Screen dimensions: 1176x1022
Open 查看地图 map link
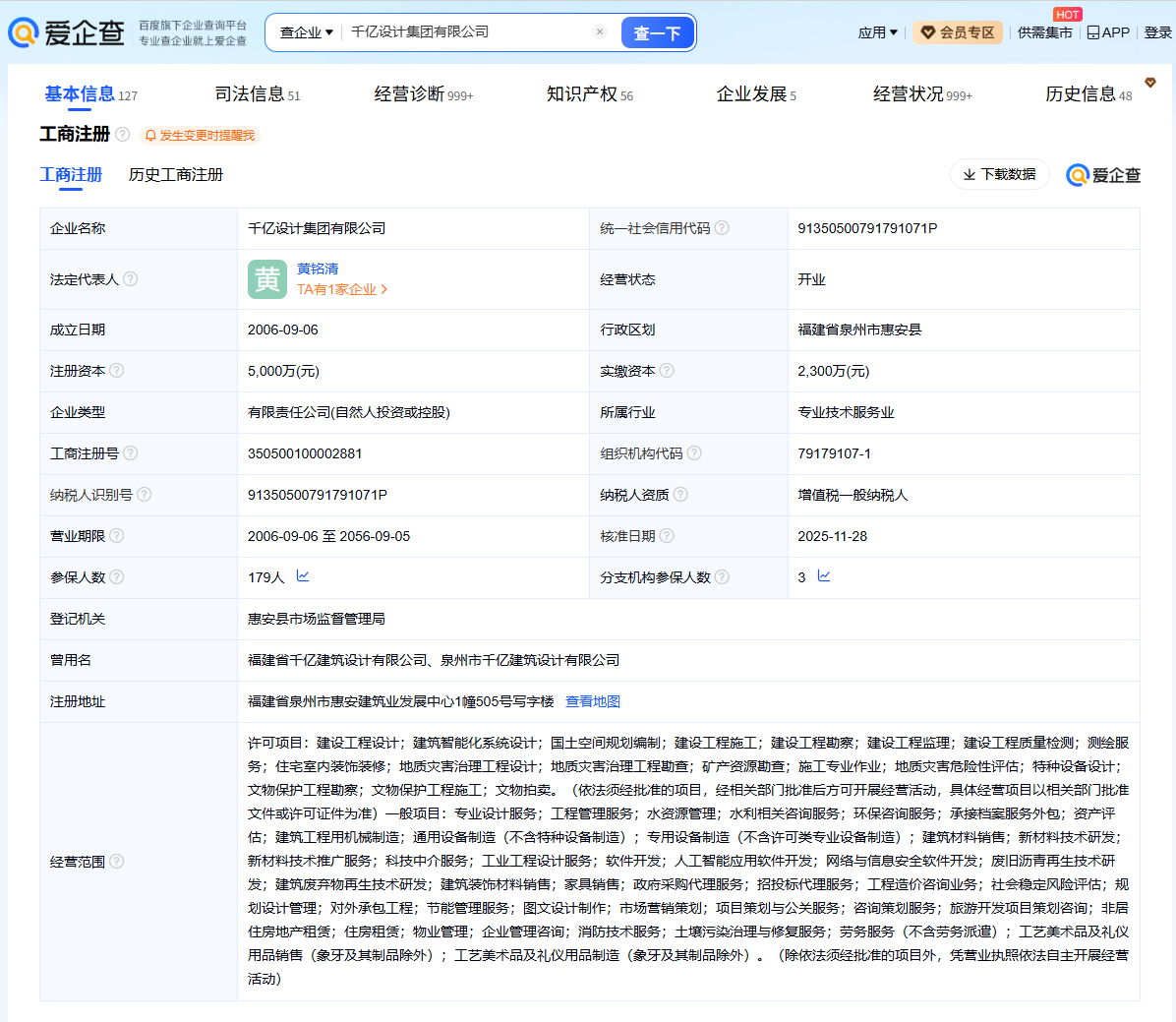coord(592,701)
